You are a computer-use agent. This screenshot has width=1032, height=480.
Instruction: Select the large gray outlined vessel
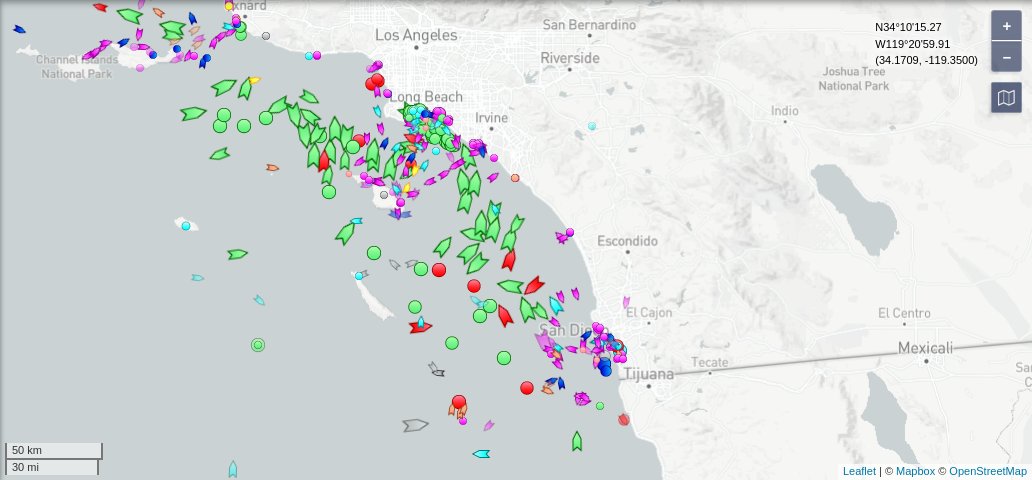(x=415, y=425)
